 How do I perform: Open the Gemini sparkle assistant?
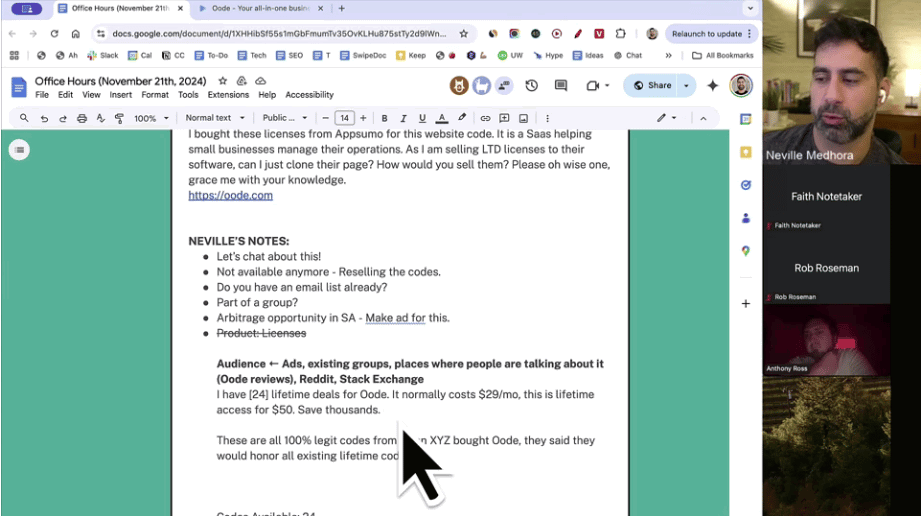[713, 85]
